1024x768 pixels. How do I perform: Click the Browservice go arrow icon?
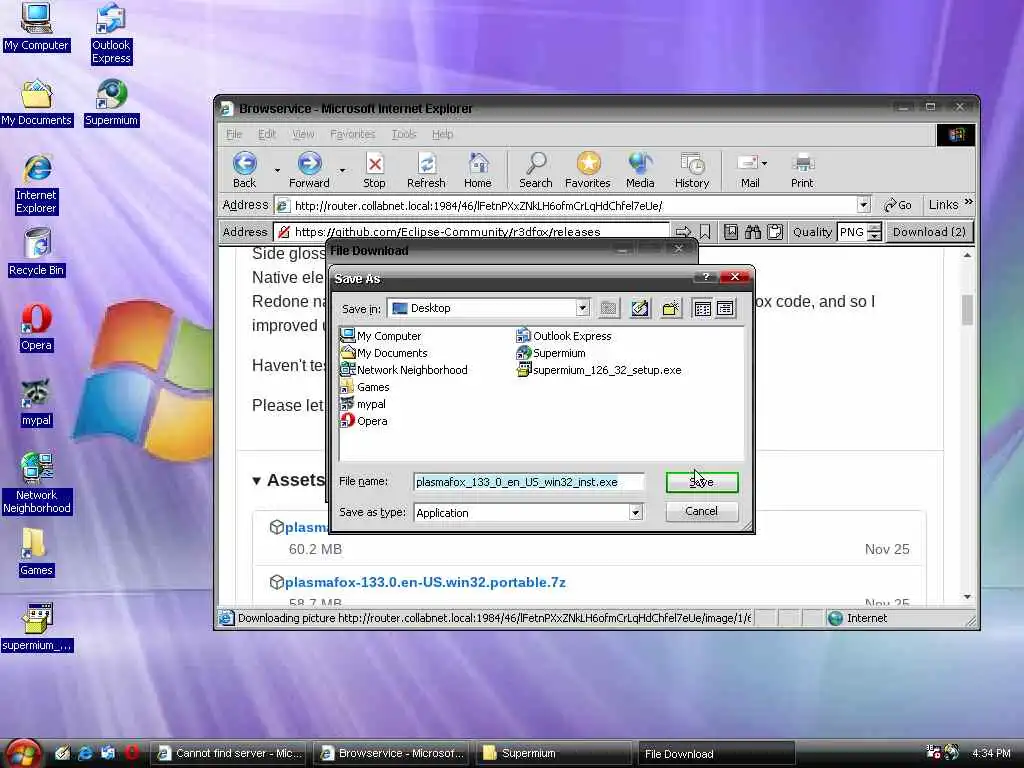coord(683,232)
